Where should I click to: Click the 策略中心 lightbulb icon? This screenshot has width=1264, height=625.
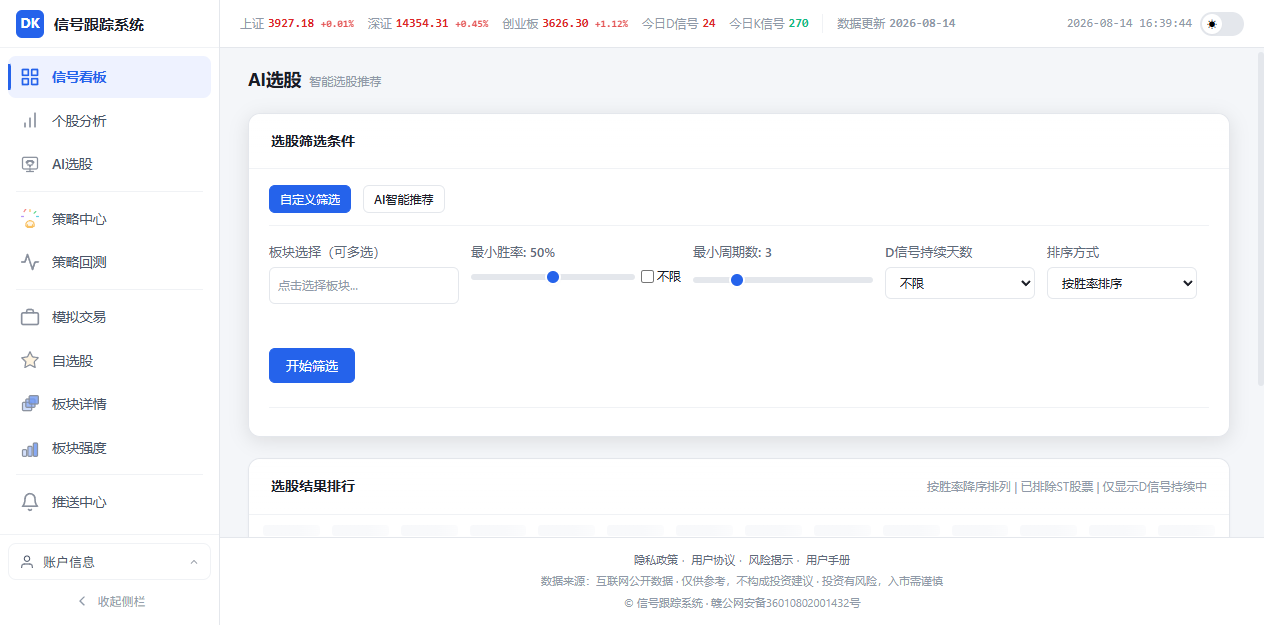click(x=30, y=219)
